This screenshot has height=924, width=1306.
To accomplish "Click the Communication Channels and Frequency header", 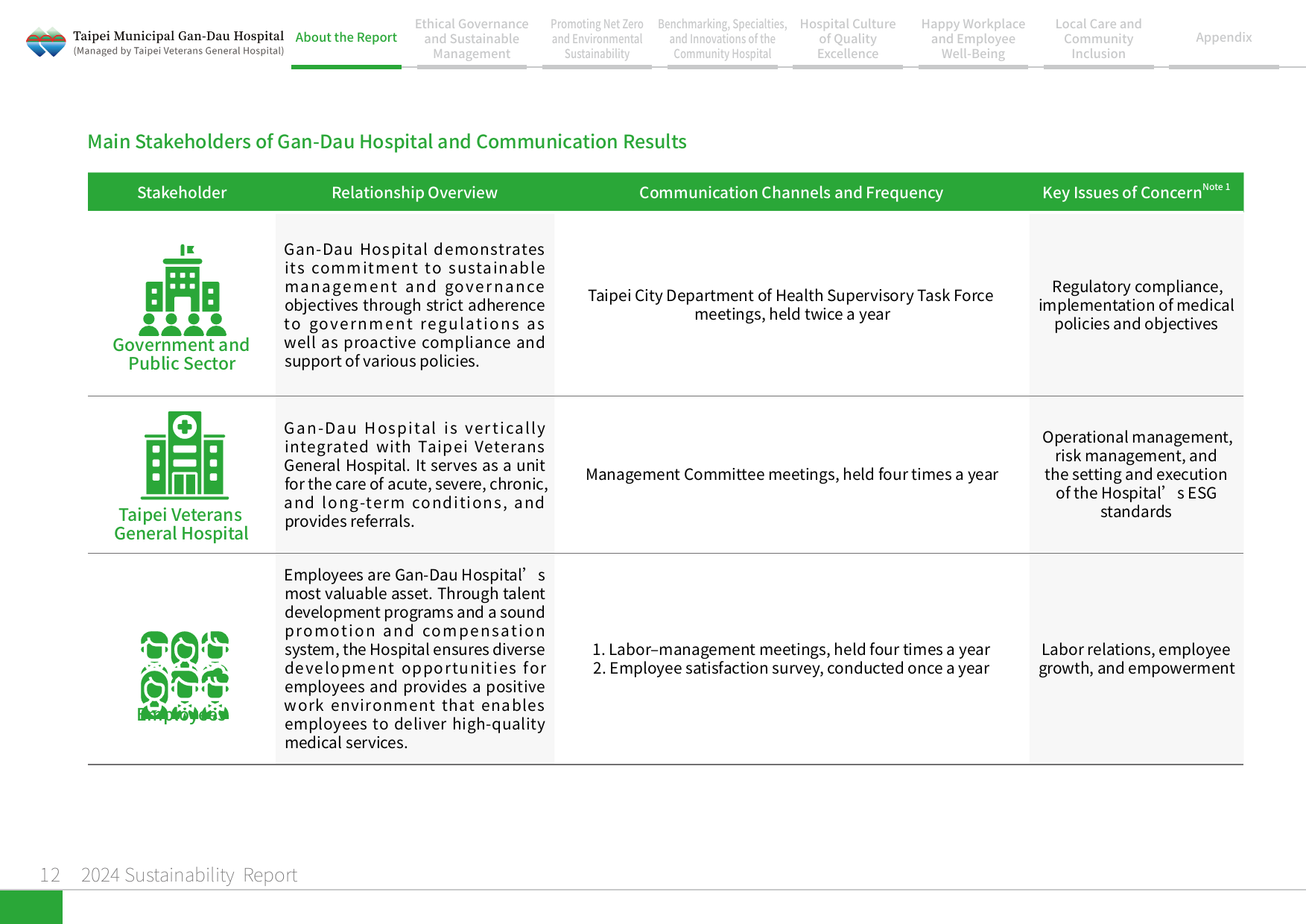I will (x=791, y=192).
